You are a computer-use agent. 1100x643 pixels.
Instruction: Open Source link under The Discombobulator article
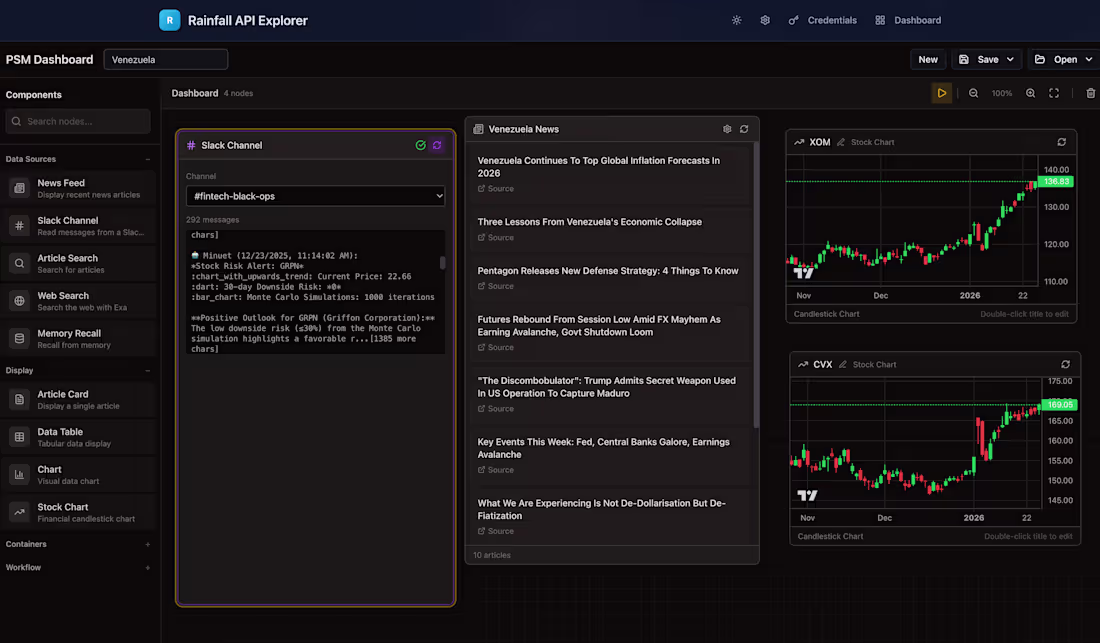pyautogui.click(x=496, y=409)
